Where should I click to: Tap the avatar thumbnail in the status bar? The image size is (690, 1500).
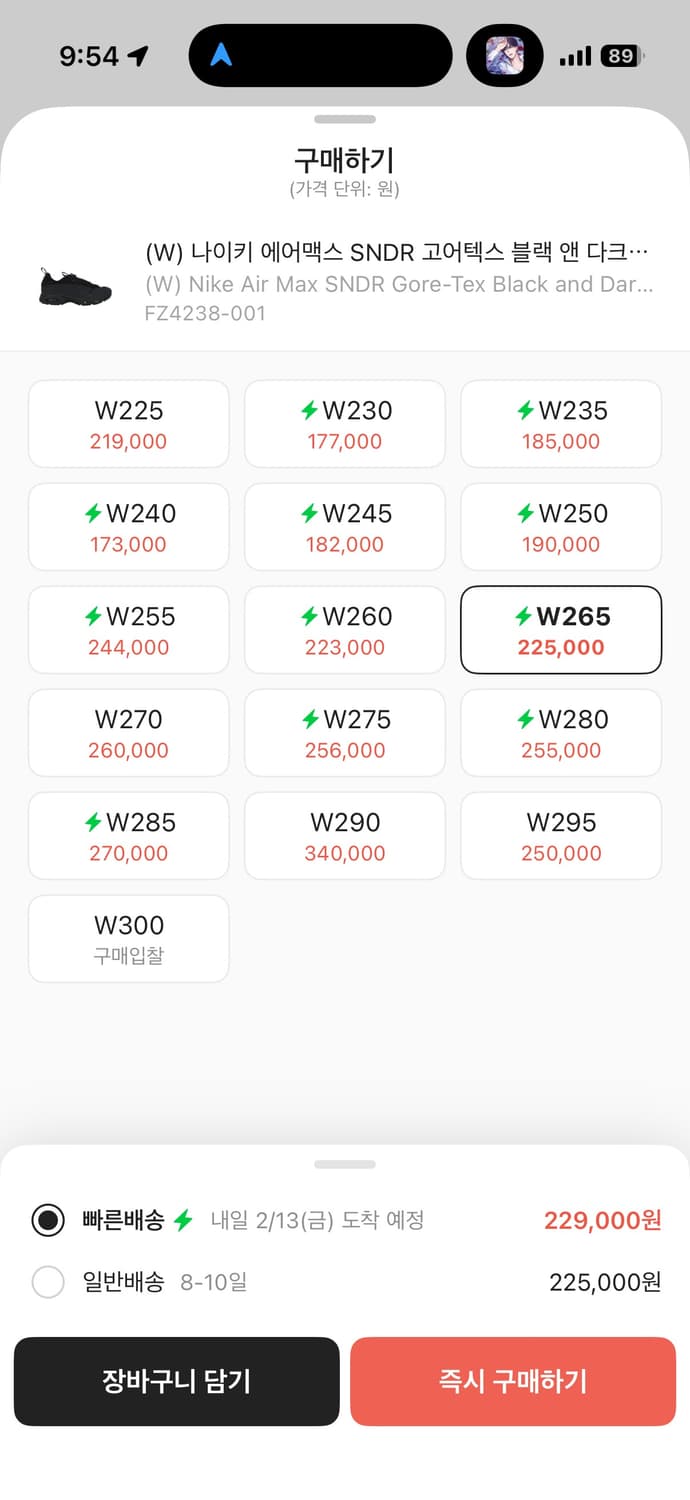[x=504, y=56]
